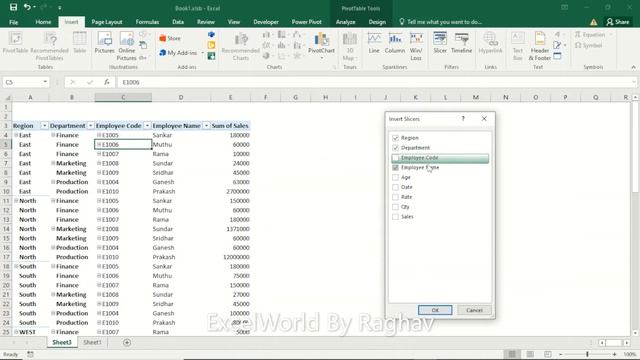Uncheck Department in Insert Slicers
The image size is (640, 360).
[395, 148]
